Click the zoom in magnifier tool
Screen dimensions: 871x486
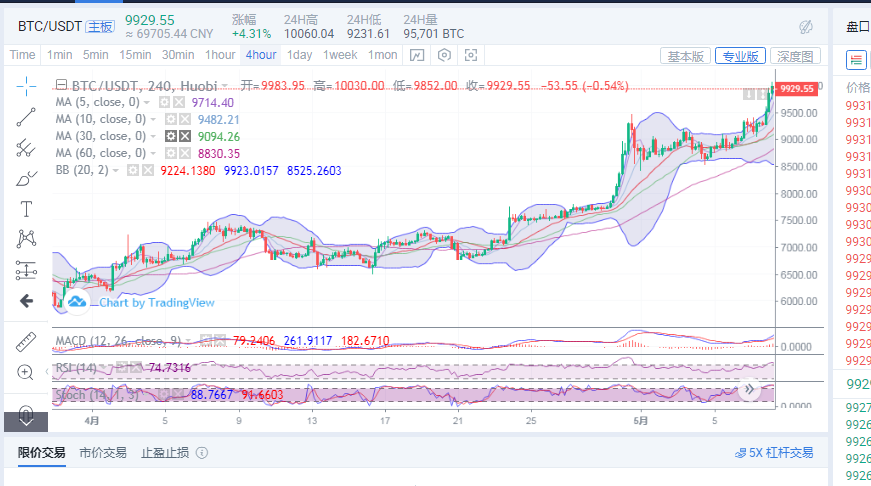coord(26,372)
